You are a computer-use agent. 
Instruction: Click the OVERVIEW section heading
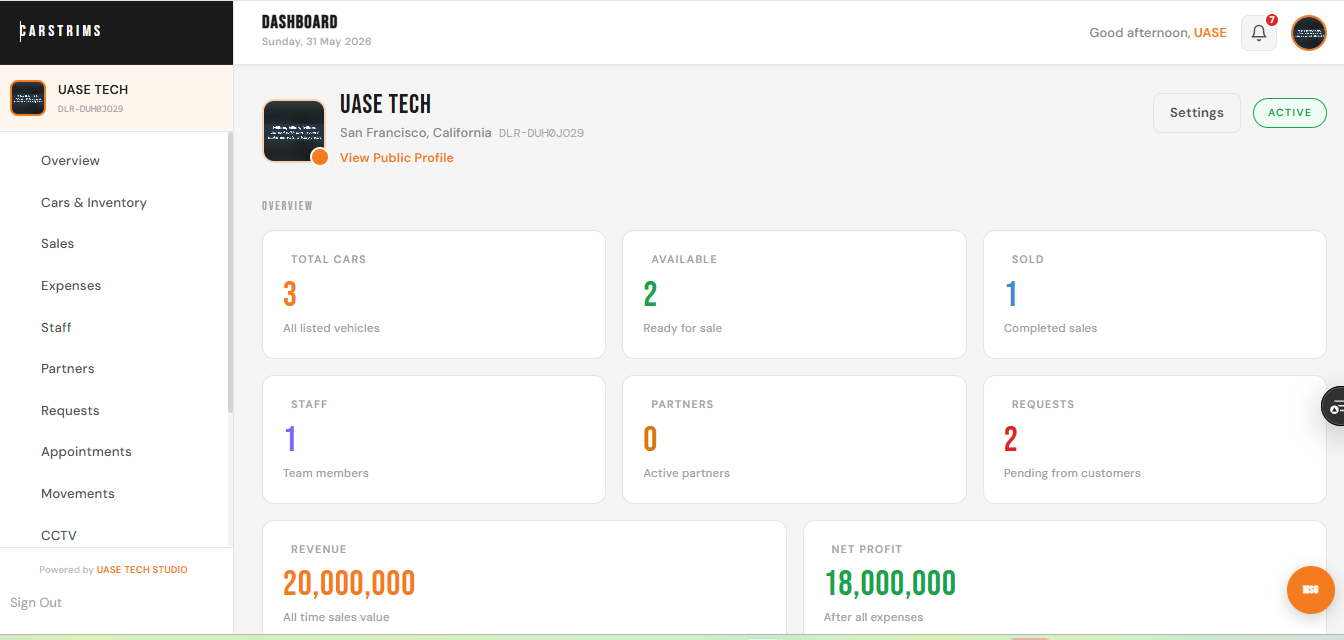click(287, 206)
